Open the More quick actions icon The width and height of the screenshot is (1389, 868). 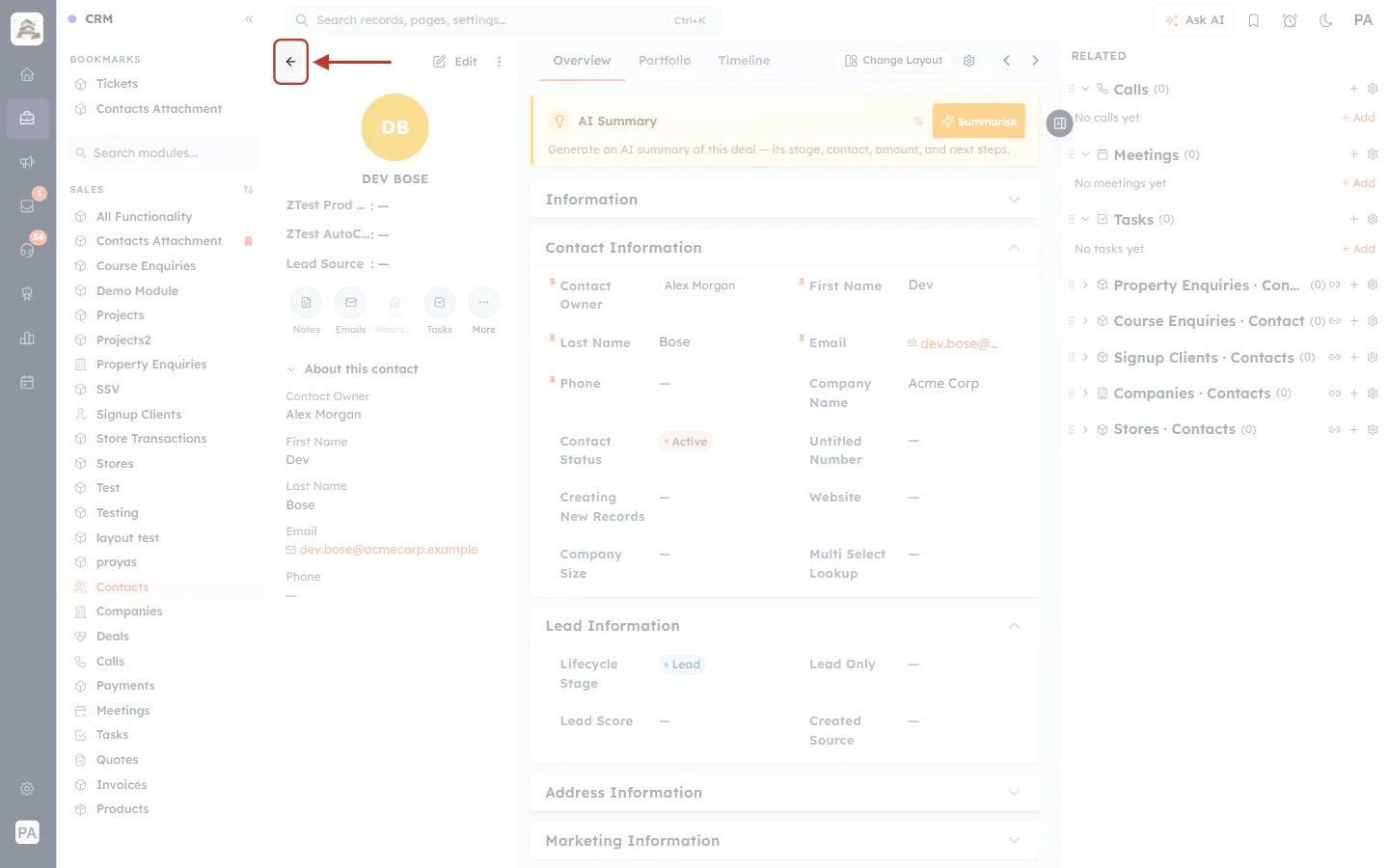point(483,303)
